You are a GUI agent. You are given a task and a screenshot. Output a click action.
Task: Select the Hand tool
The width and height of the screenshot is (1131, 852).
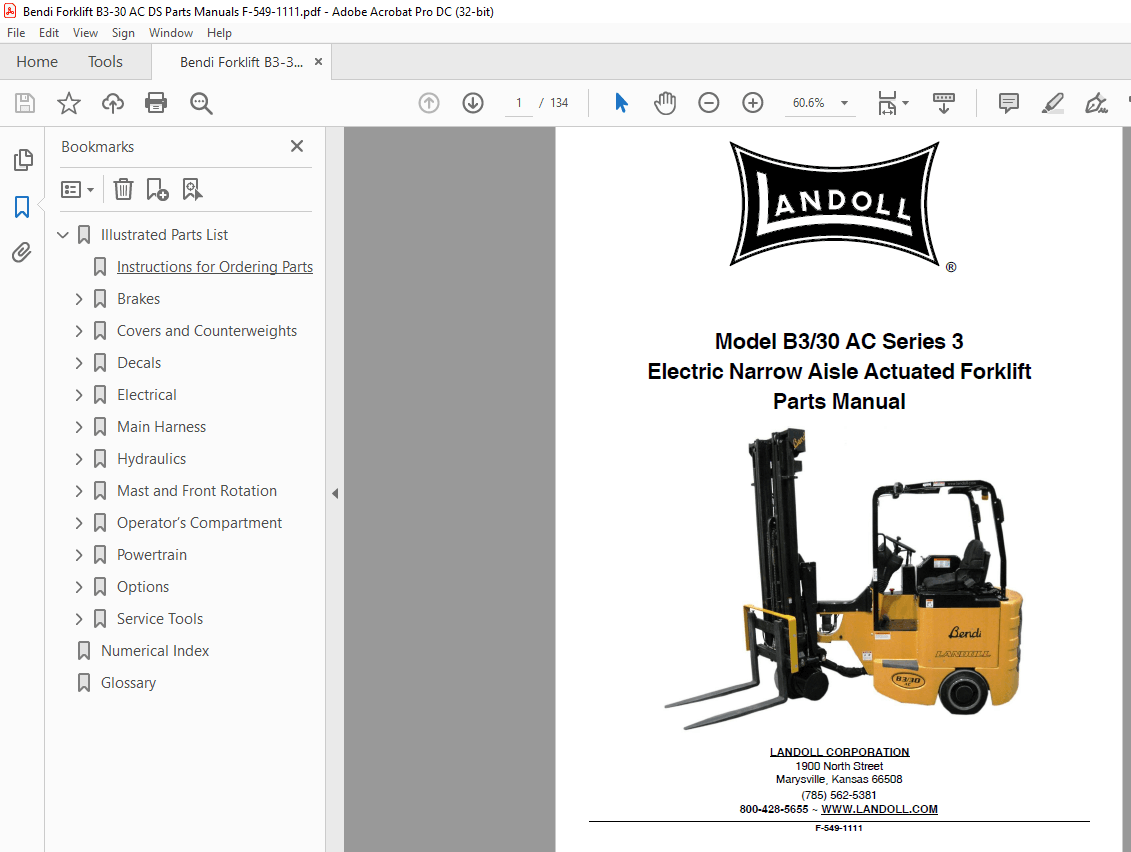coord(664,102)
